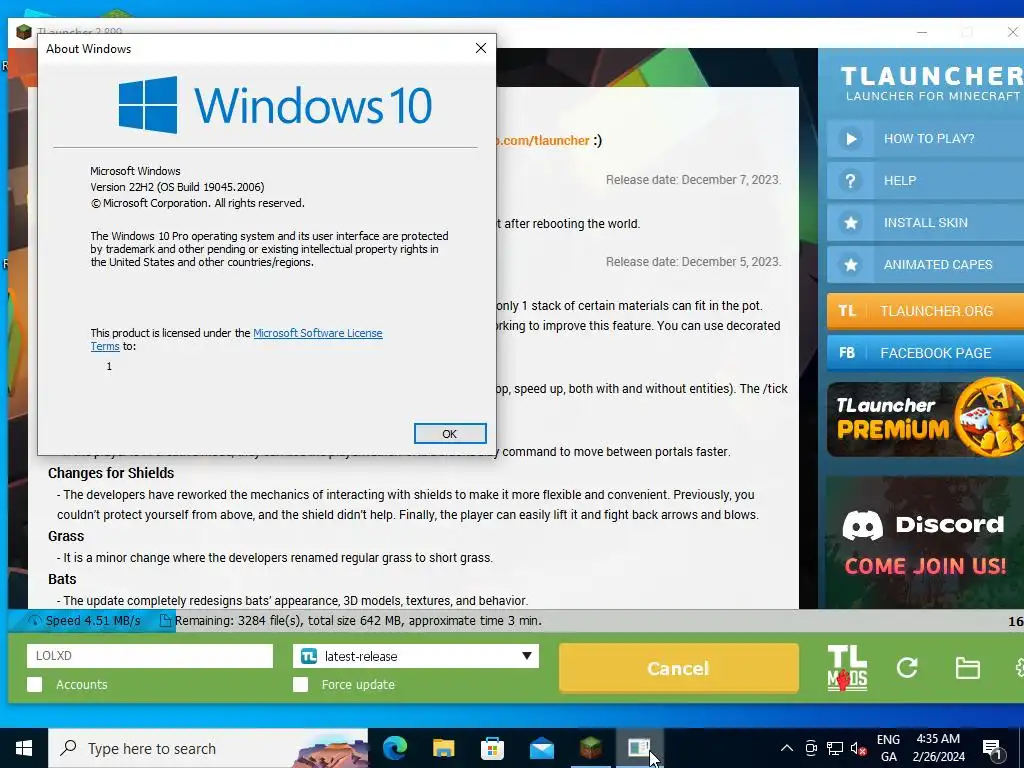Click the star icon beside INSTALL SKIN
1024x768 pixels.
point(850,223)
